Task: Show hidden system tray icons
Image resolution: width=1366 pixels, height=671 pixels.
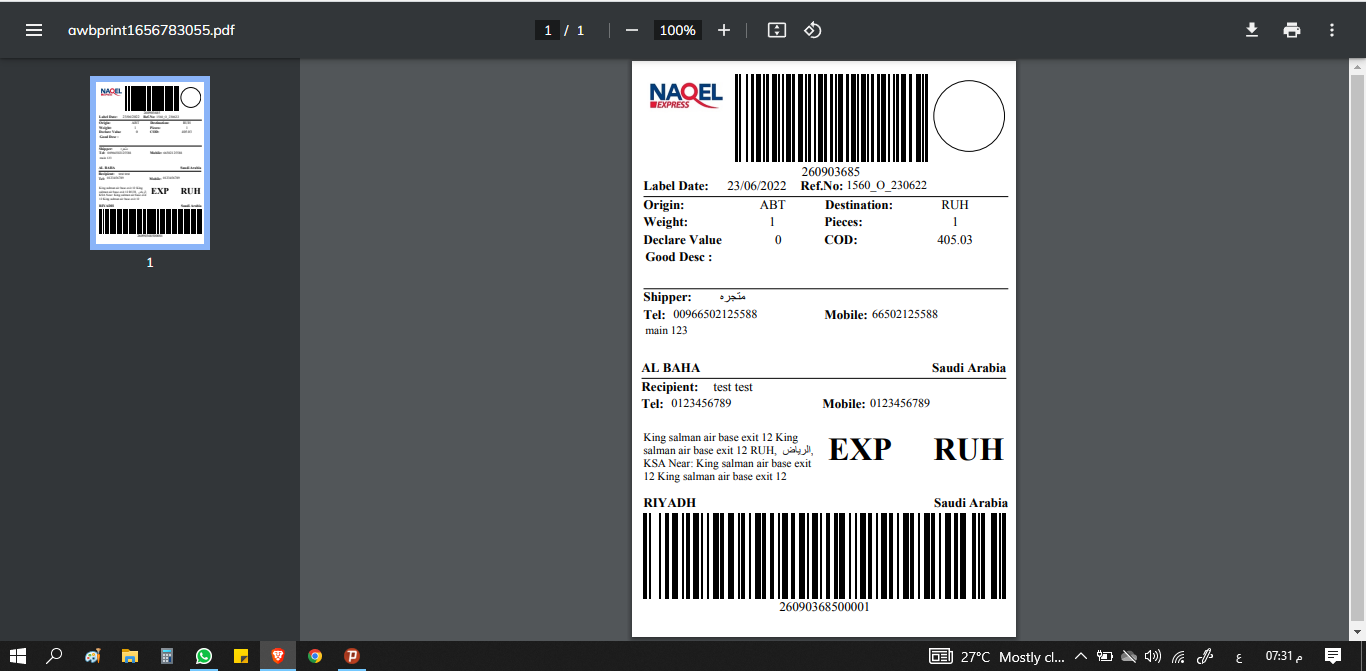Action: pyautogui.click(x=1080, y=657)
